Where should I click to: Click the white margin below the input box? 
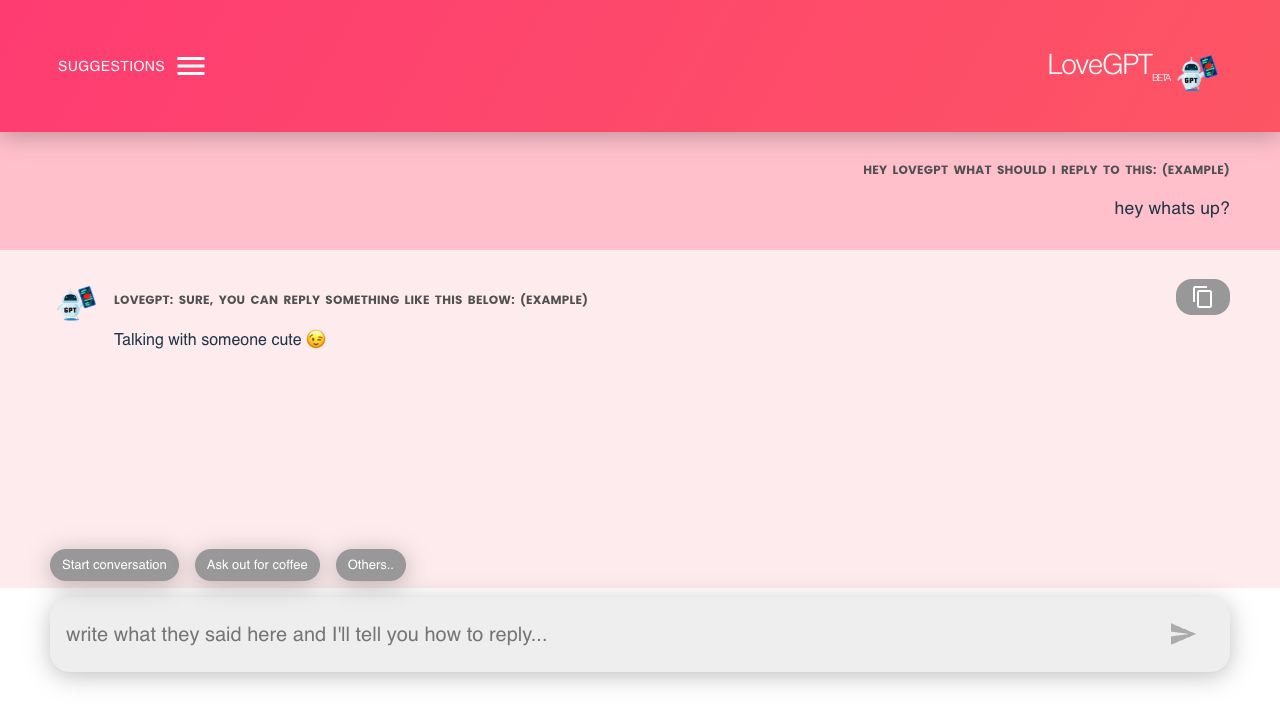coord(640,698)
